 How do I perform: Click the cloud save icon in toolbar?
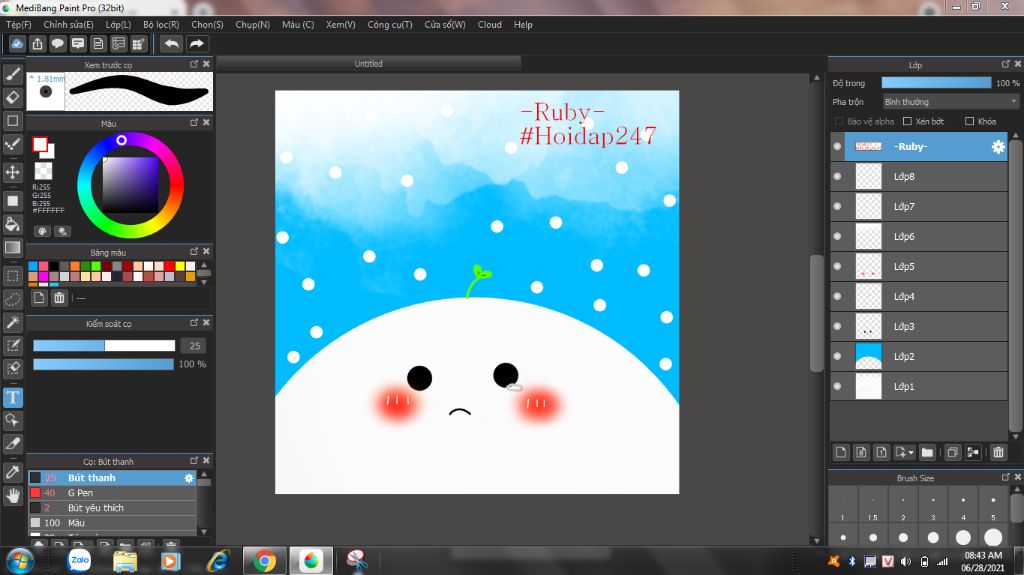click(17, 44)
